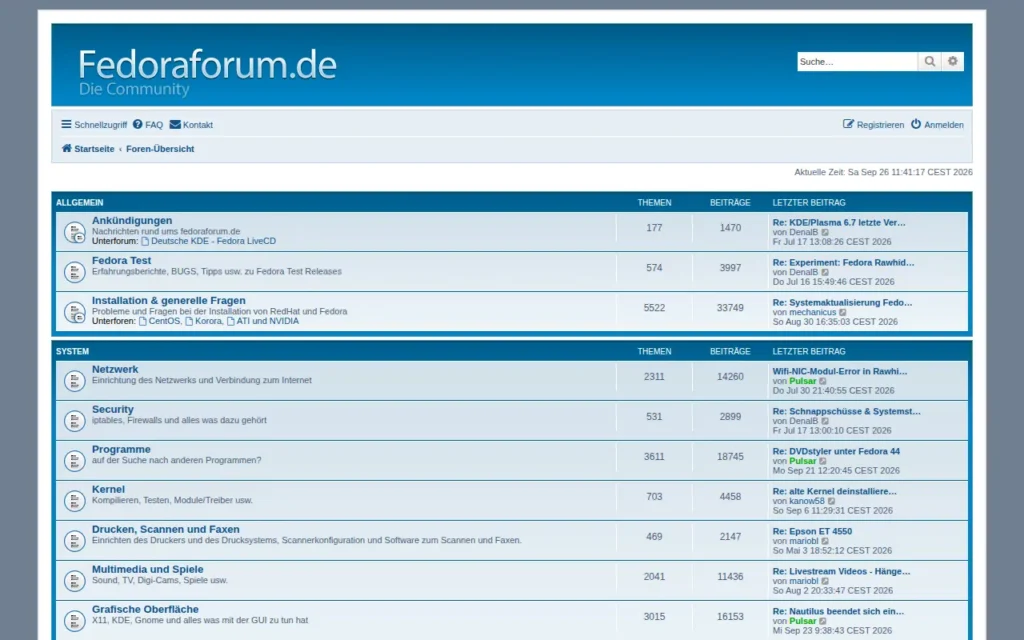View latest post icon in Netzwerk row
Image resolution: width=1024 pixels, height=640 pixels.
pyautogui.click(x=823, y=381)
